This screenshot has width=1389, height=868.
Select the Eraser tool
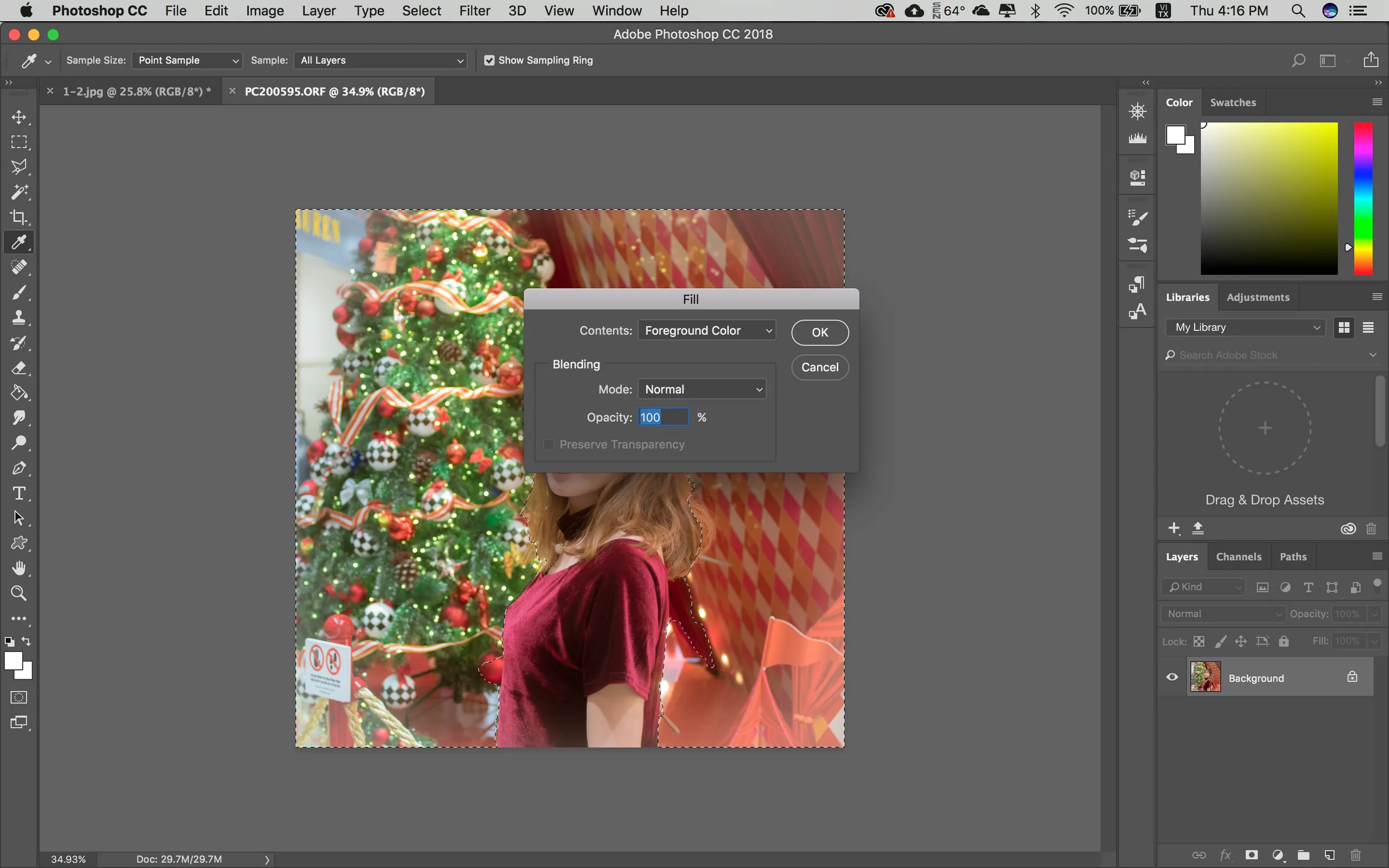(19, 368)
